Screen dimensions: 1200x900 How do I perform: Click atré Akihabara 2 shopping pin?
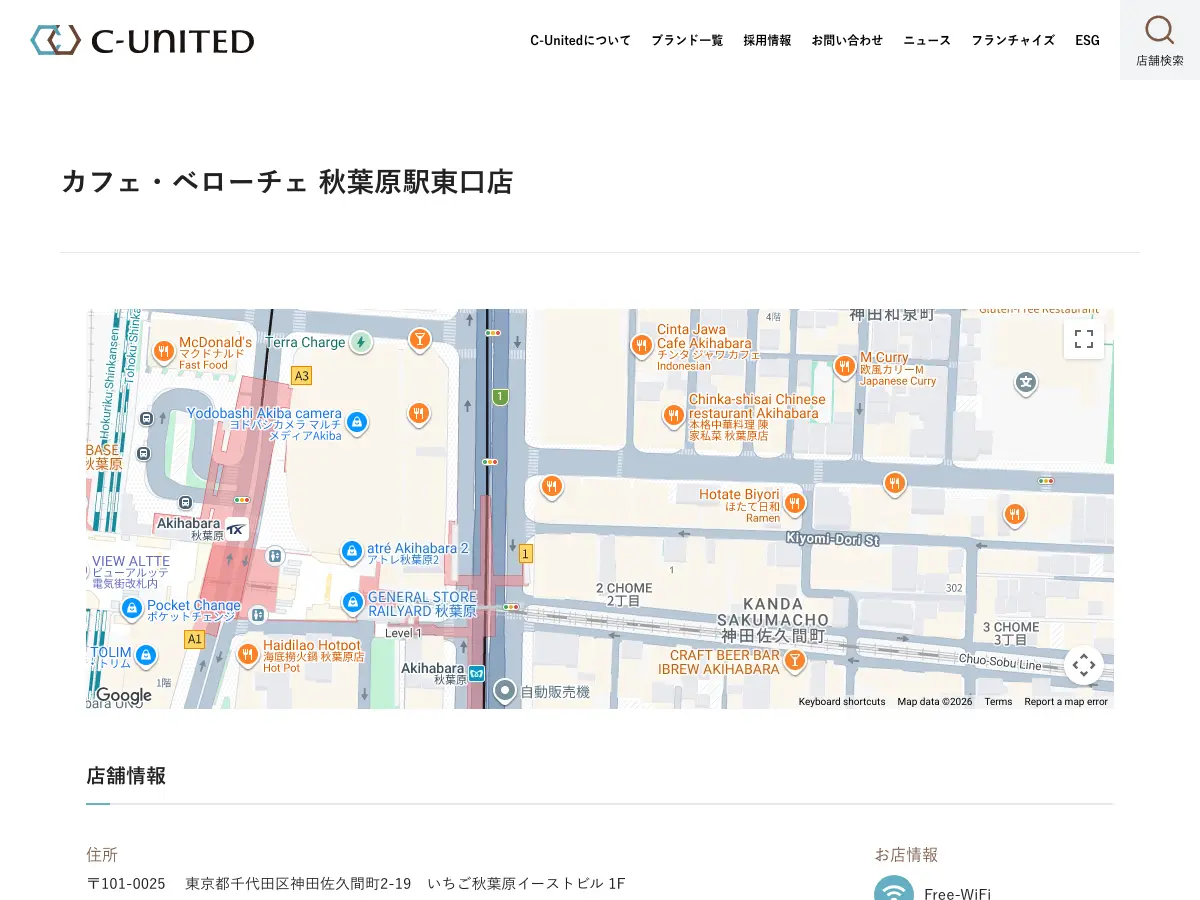click(x=352, y=550)
